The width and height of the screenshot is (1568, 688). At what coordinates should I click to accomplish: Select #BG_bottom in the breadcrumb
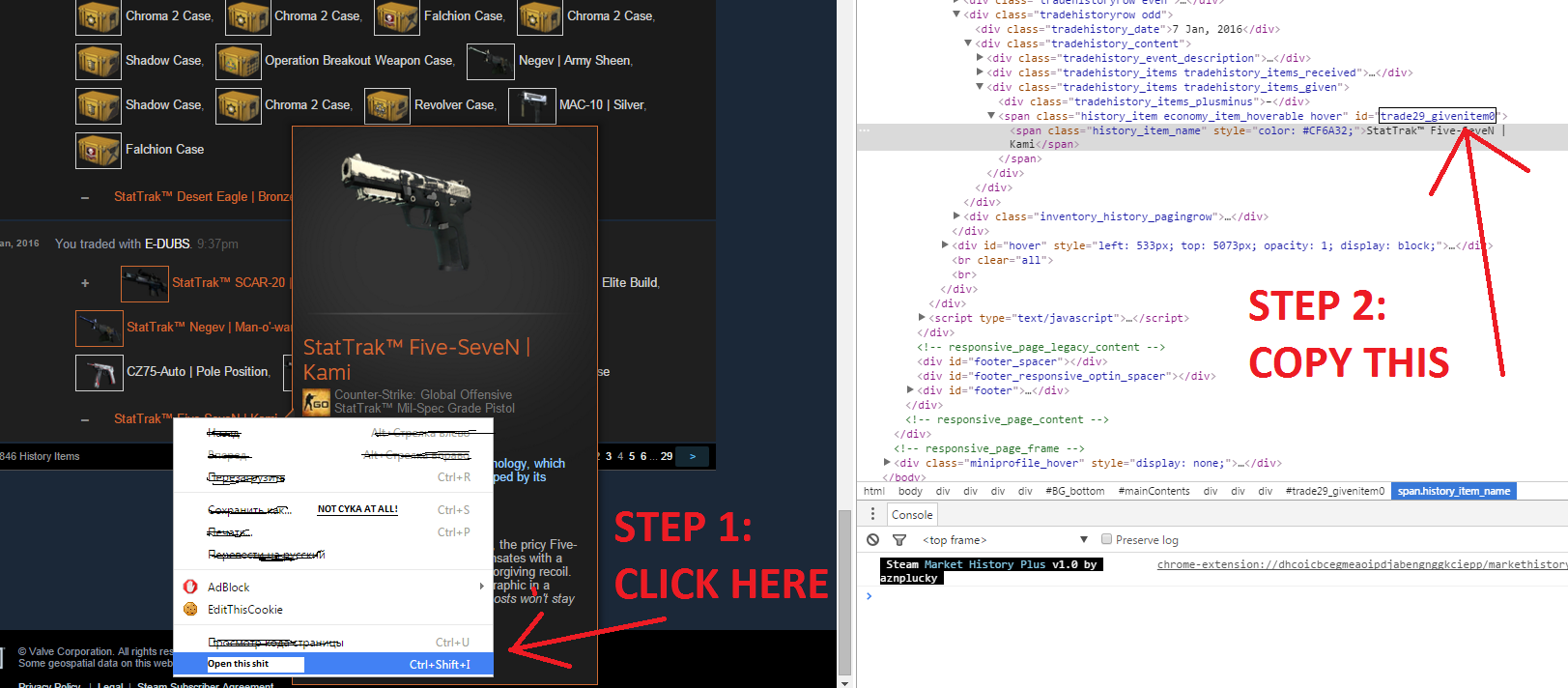(1074, 491)
